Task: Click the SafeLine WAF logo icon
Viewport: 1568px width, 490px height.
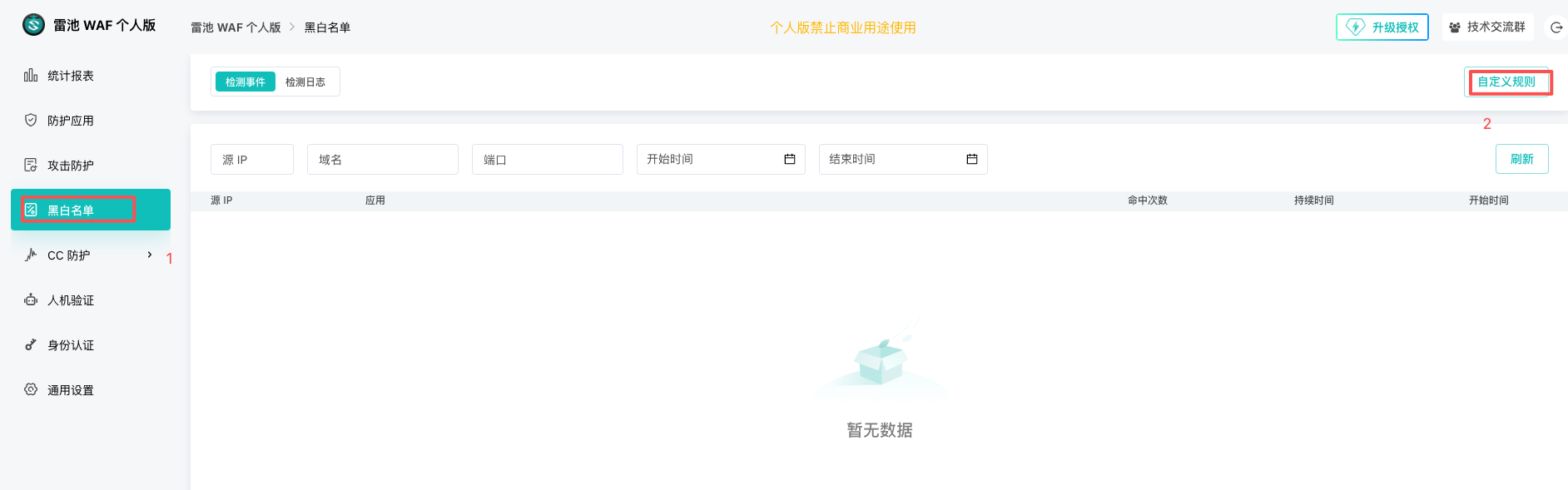Action: (x=33, y=25)
